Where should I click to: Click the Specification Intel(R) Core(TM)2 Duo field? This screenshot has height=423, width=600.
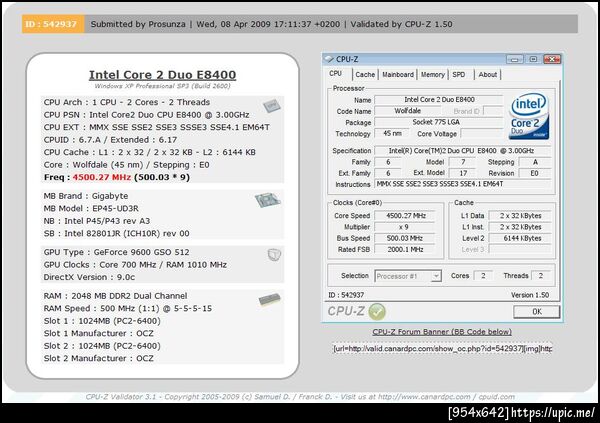[x=462, y=151]
